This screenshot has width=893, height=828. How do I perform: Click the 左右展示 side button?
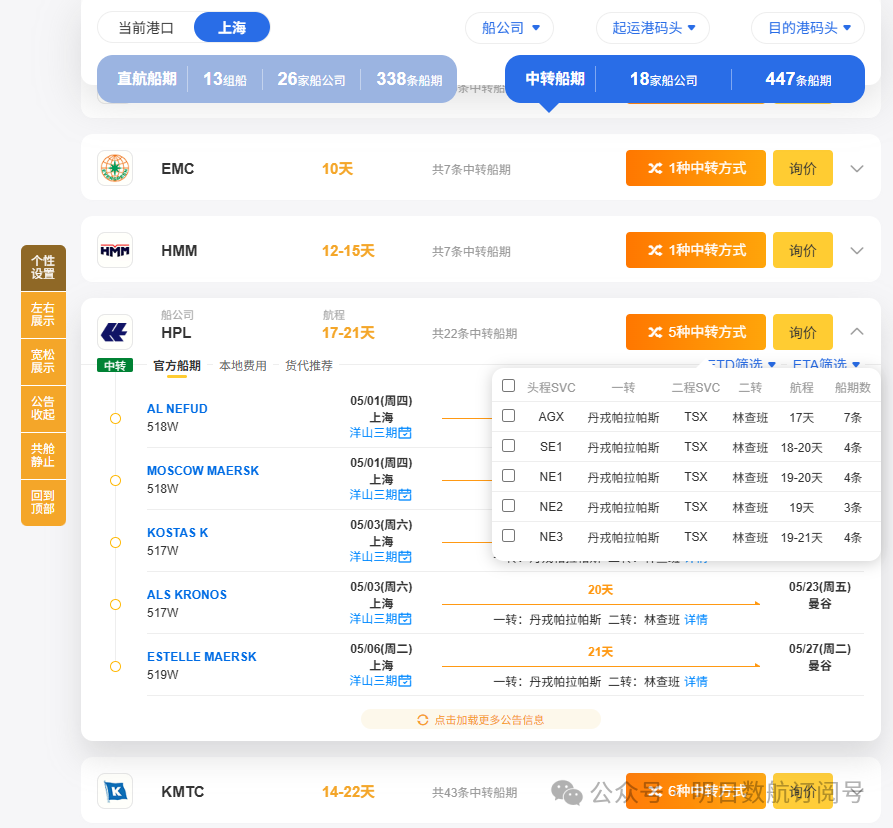[43, 314]
